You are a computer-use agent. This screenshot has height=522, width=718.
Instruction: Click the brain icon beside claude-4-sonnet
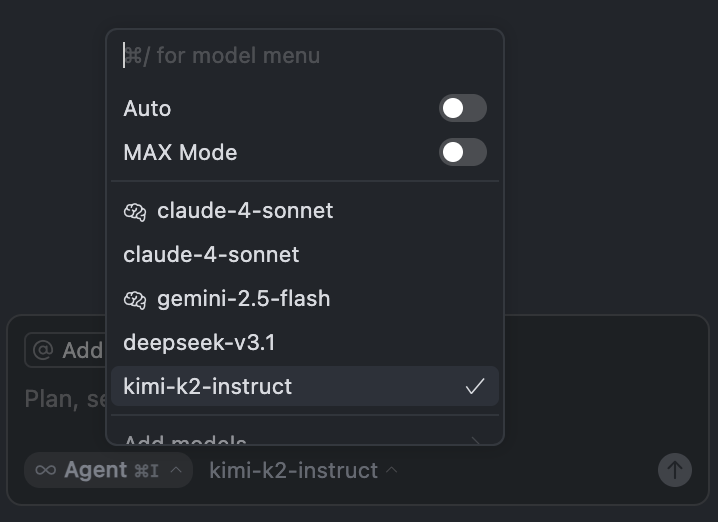tap(135, 212)
